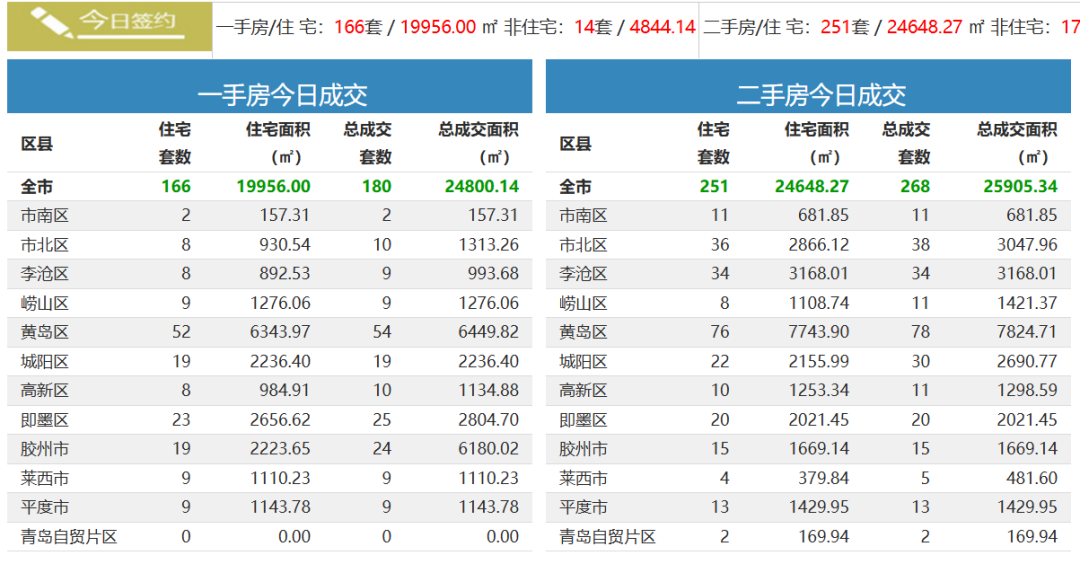Click 19956.00 total area in 一手房 table
Viewport: 1080px width, 564px height.
tap(273, 187)
